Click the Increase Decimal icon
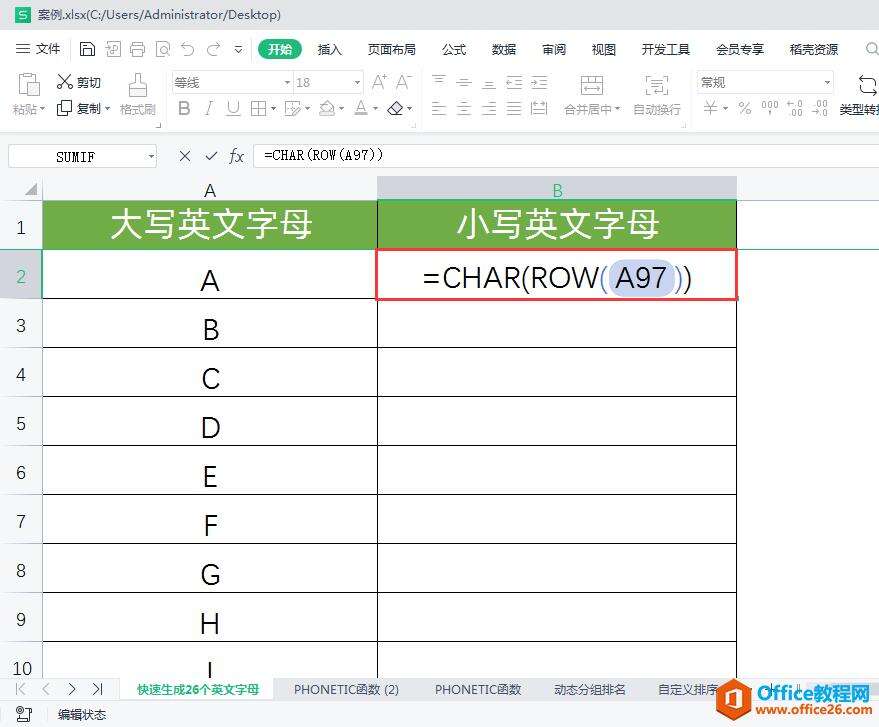 pyautogui.click(x=795, y=108)
